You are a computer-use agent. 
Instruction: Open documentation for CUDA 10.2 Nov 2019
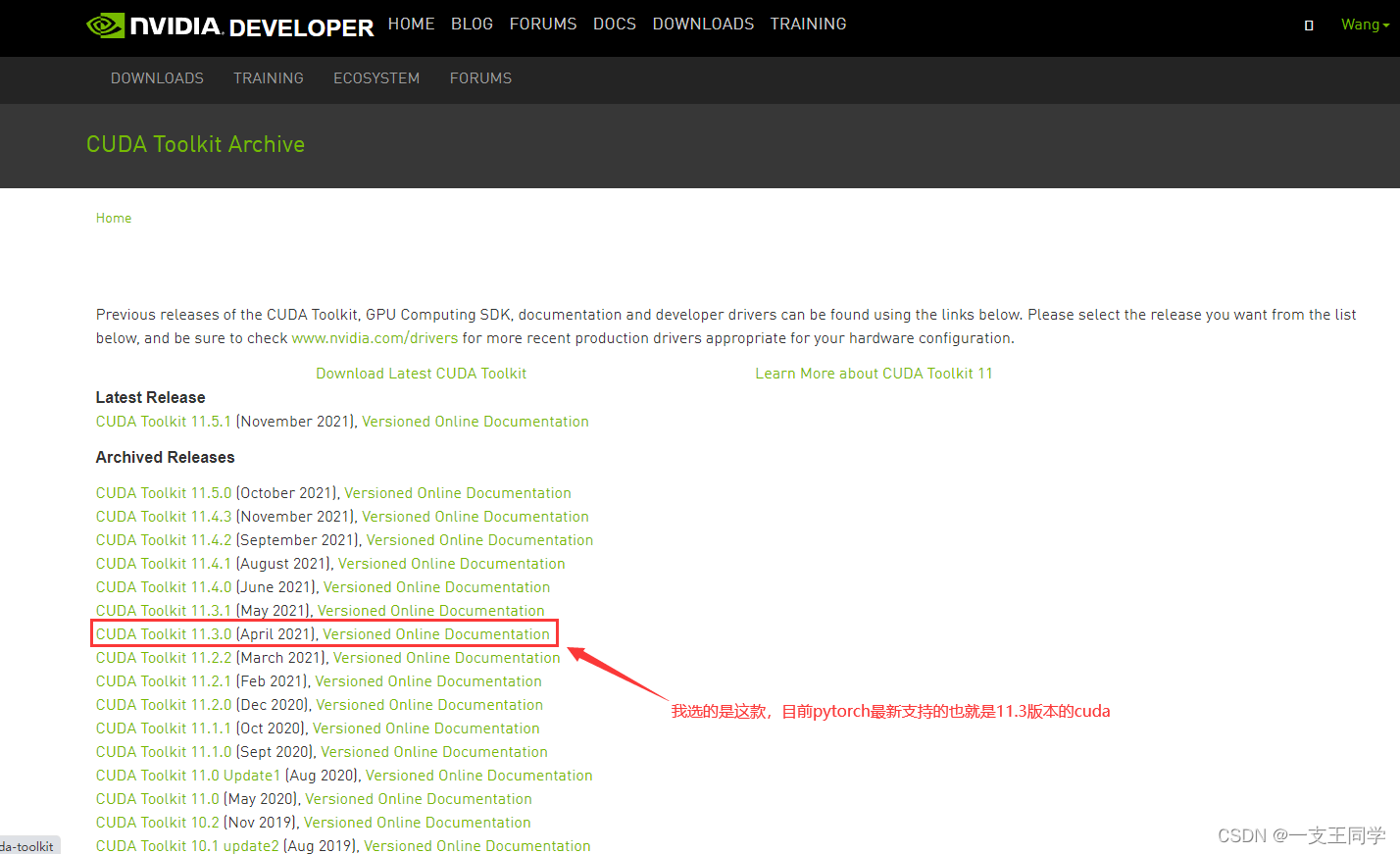(x=418, y=823)
